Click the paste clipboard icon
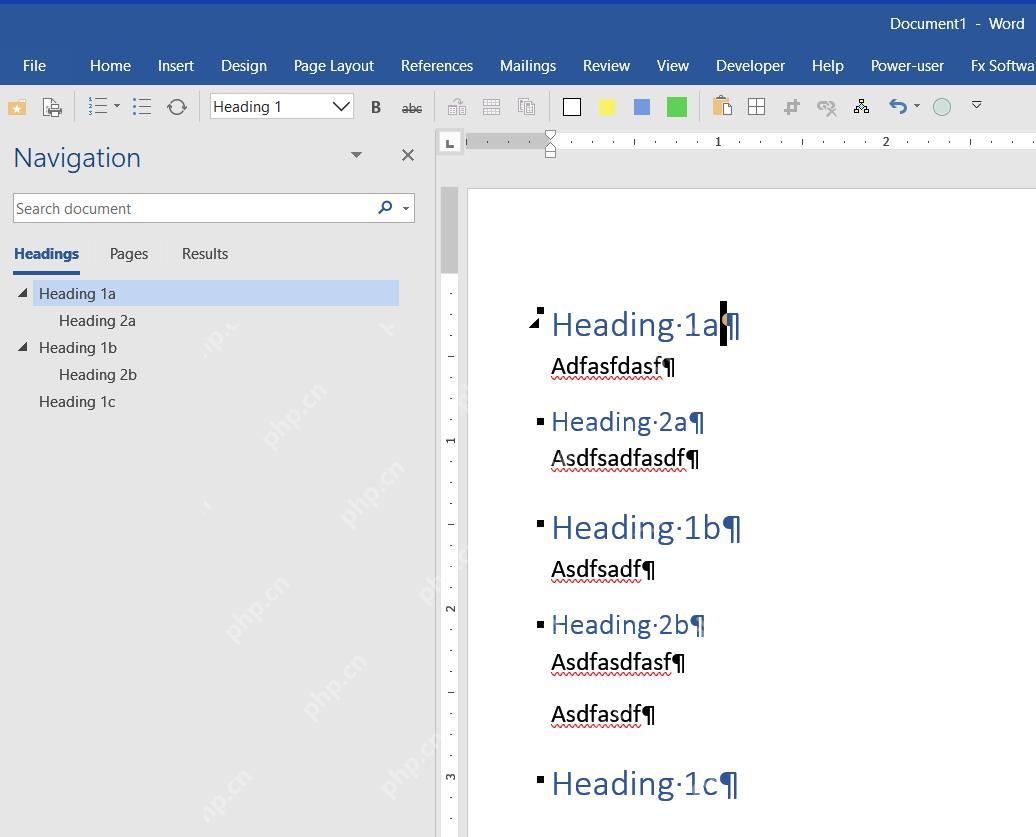 tap(722, 106)
